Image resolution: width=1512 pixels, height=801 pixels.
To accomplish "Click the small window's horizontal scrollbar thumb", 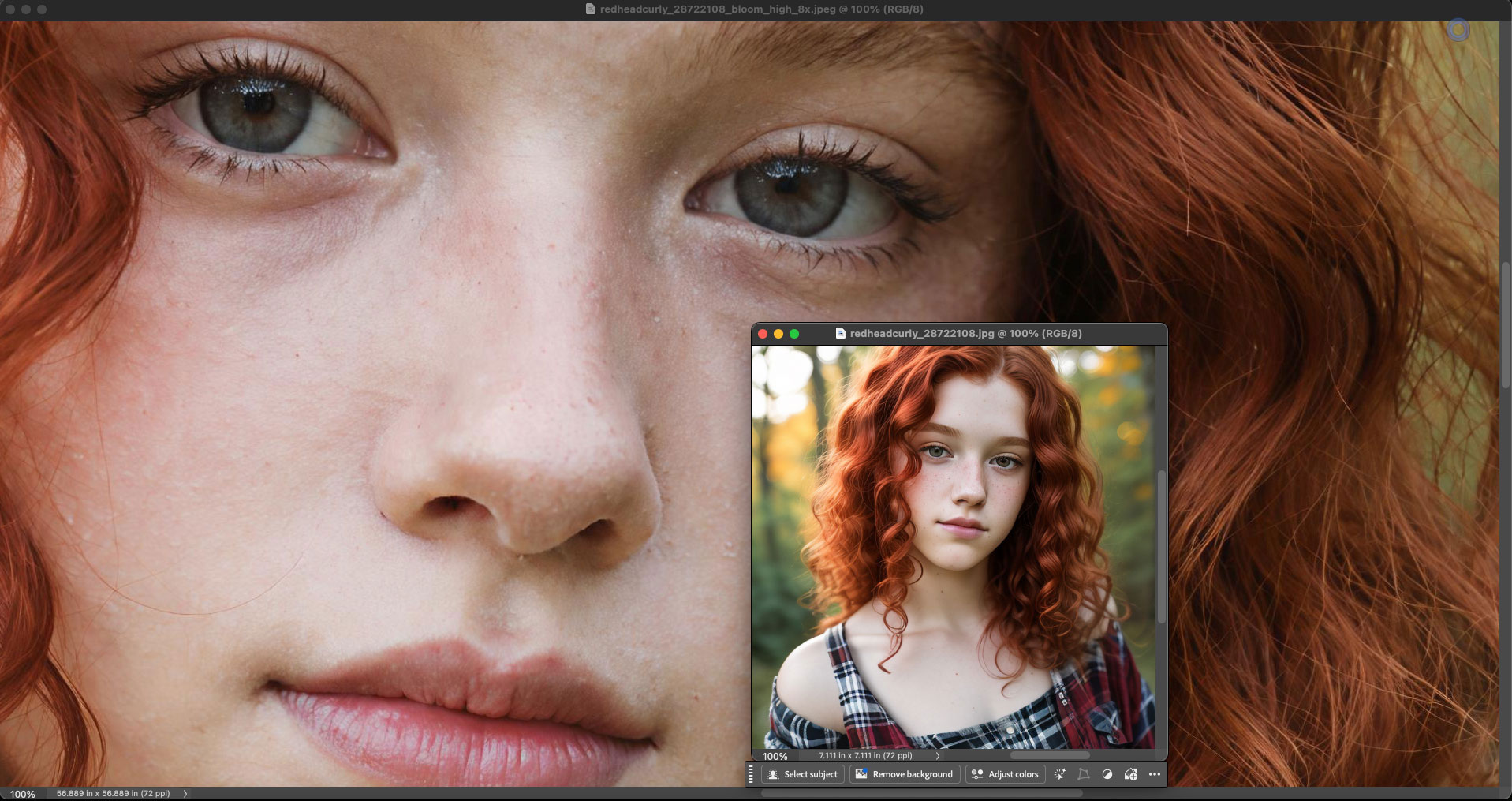I will (1049, 756).
